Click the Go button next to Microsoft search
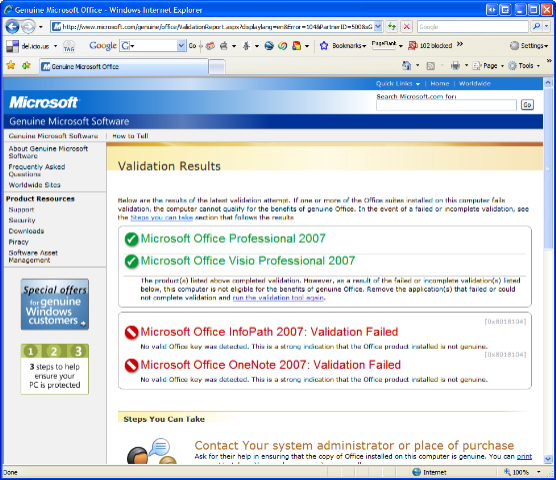 [527, 105]
